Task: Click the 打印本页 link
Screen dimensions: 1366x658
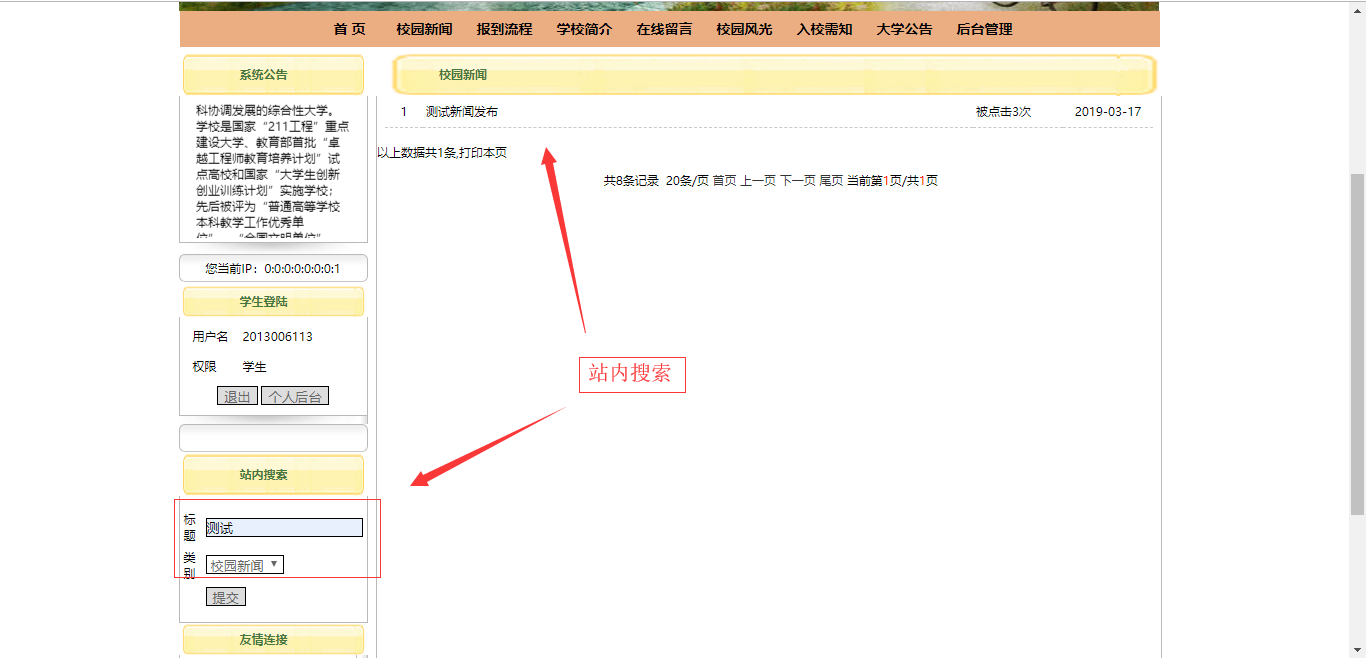Action: [x=483, y=153]
